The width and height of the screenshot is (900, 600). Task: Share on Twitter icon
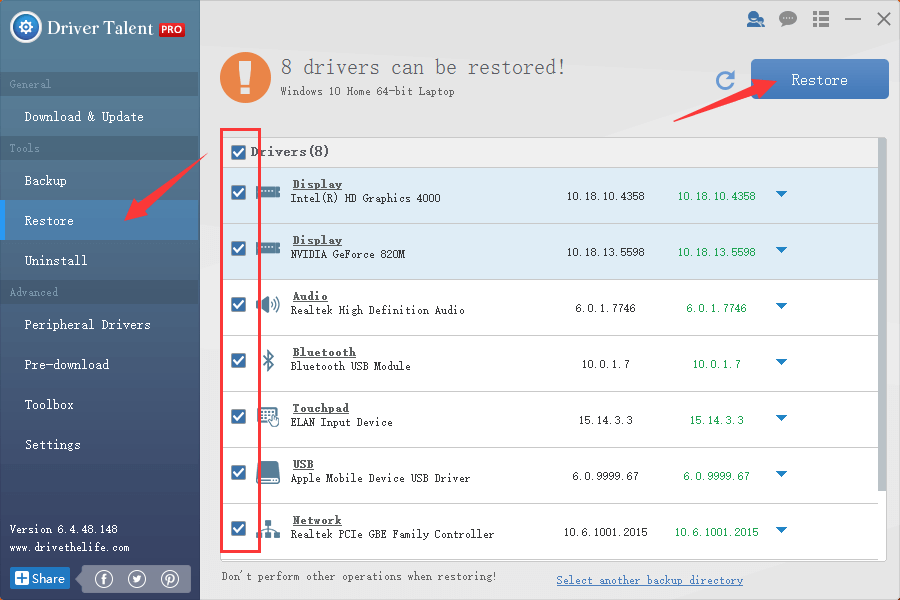coord(137,579)
